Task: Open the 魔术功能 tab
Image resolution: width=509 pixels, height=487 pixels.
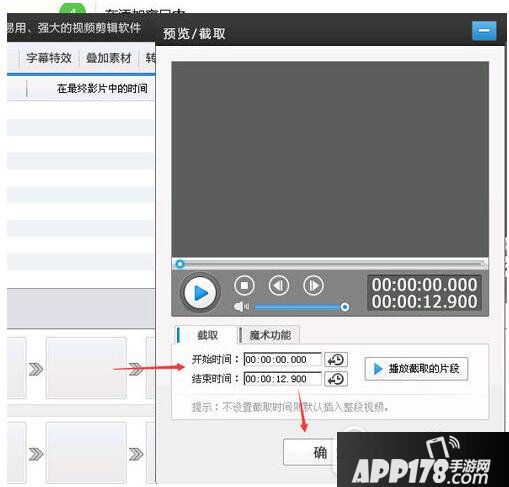Action: (270, 335)
